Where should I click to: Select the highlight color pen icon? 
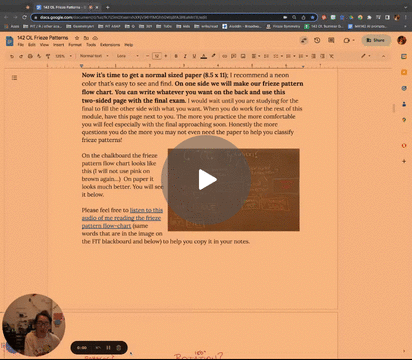tap(213, 56)
